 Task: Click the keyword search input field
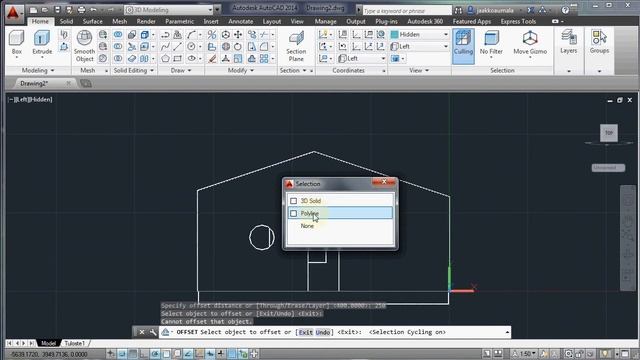pyautogui.click(x=407, y=11)
